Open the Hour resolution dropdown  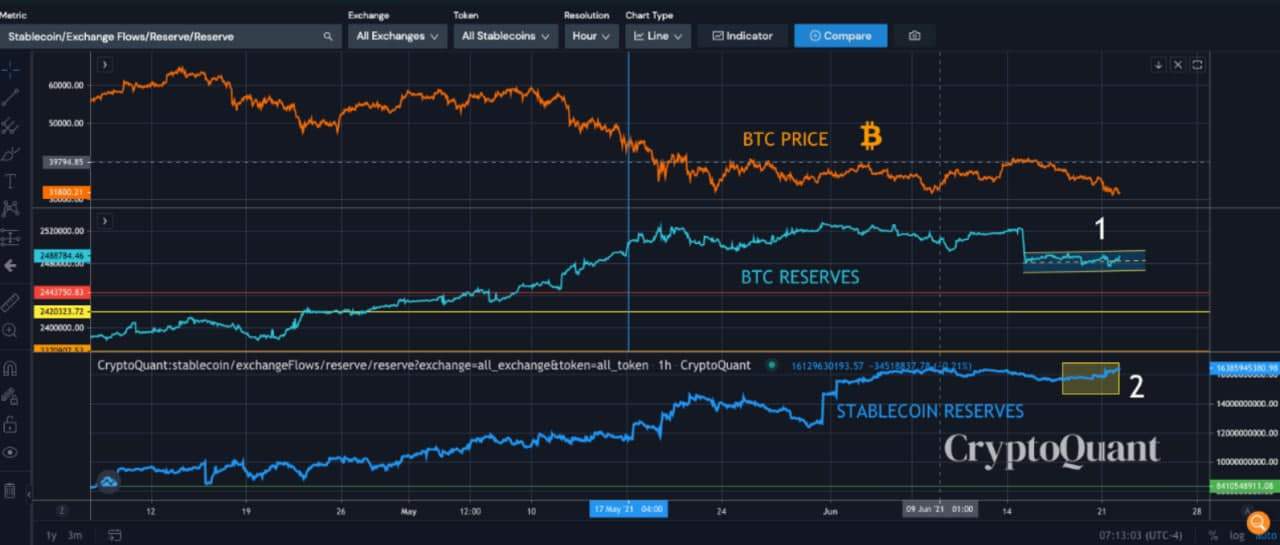(x=590, y=36)
